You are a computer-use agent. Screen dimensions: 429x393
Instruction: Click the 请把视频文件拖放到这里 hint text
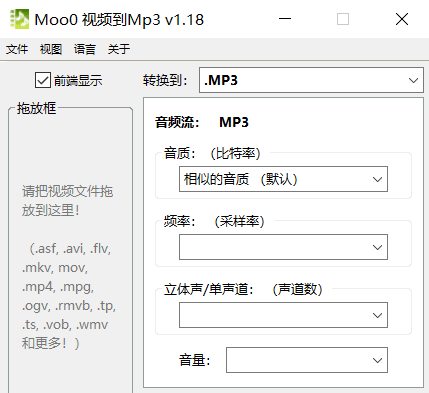[68, 201]
